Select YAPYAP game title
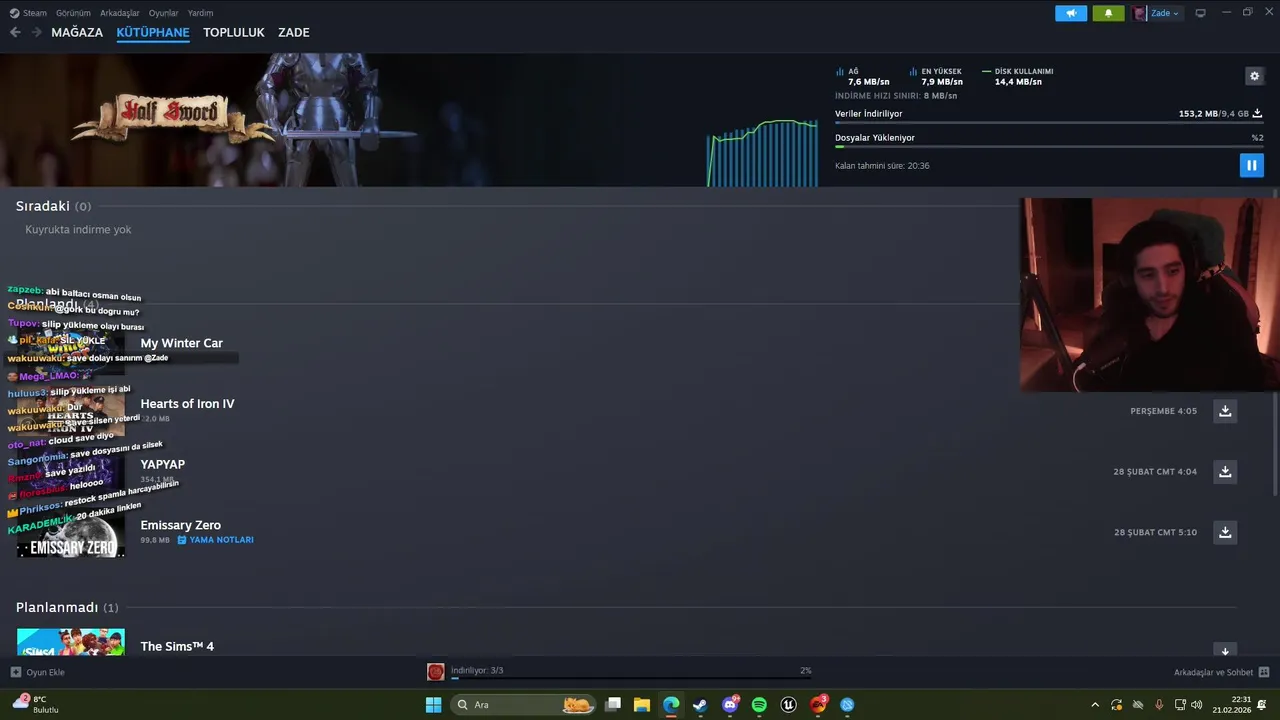The height and width of the screenshot is (720, 1280). pyautogui.click(x=163, y=464)
